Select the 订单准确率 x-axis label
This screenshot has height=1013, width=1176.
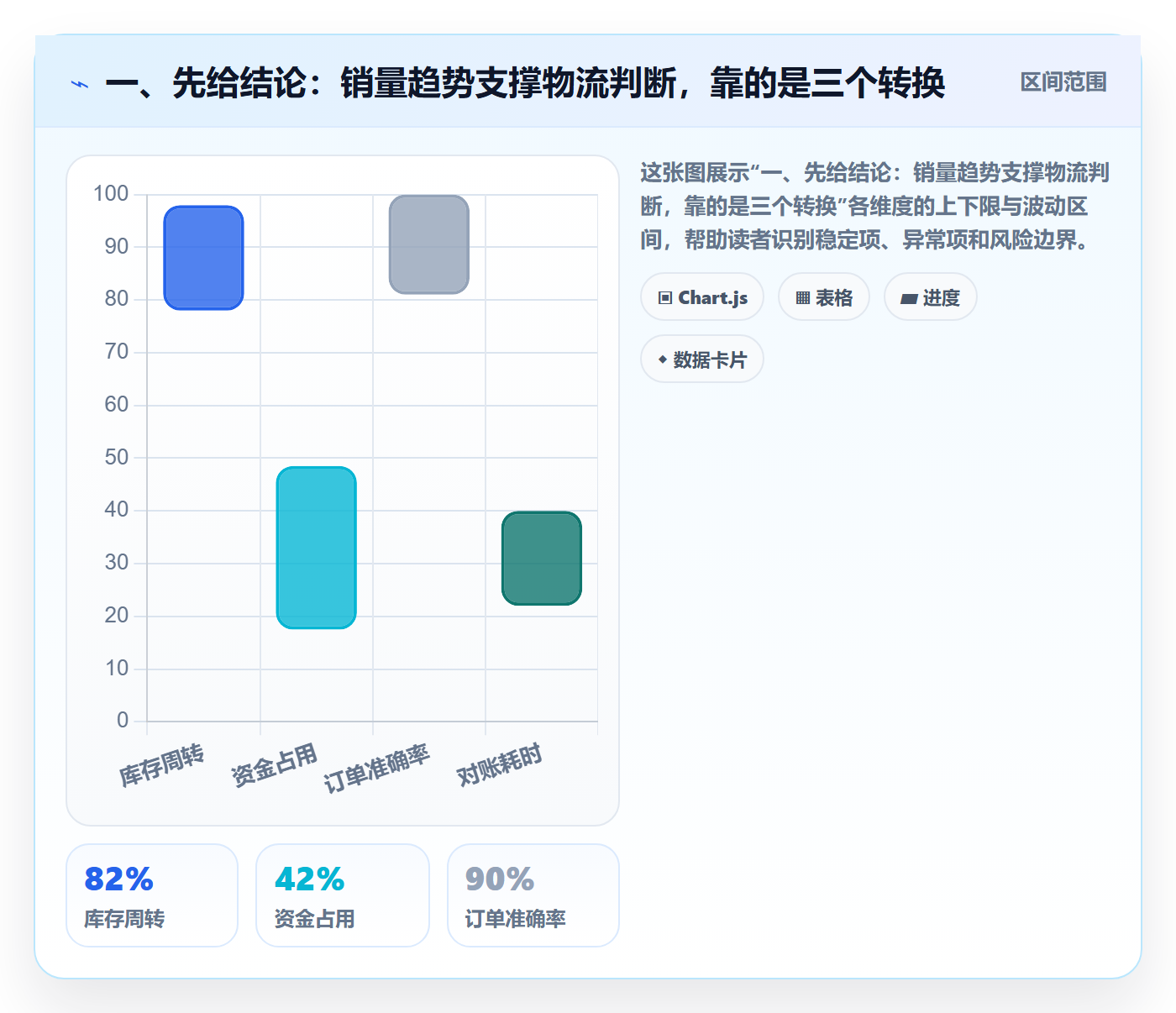(377, 769)
